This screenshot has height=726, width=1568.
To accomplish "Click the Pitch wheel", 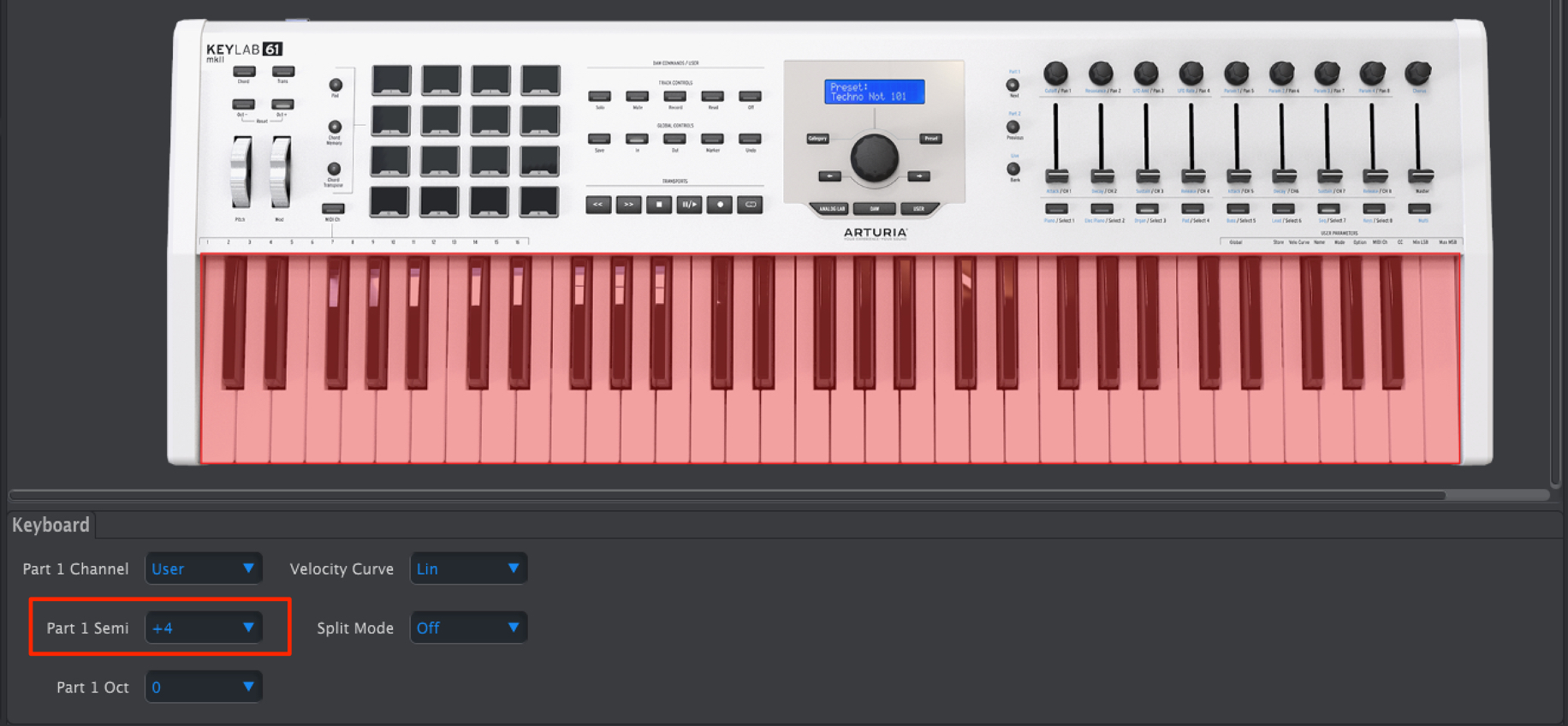I will tap(241, 172).
